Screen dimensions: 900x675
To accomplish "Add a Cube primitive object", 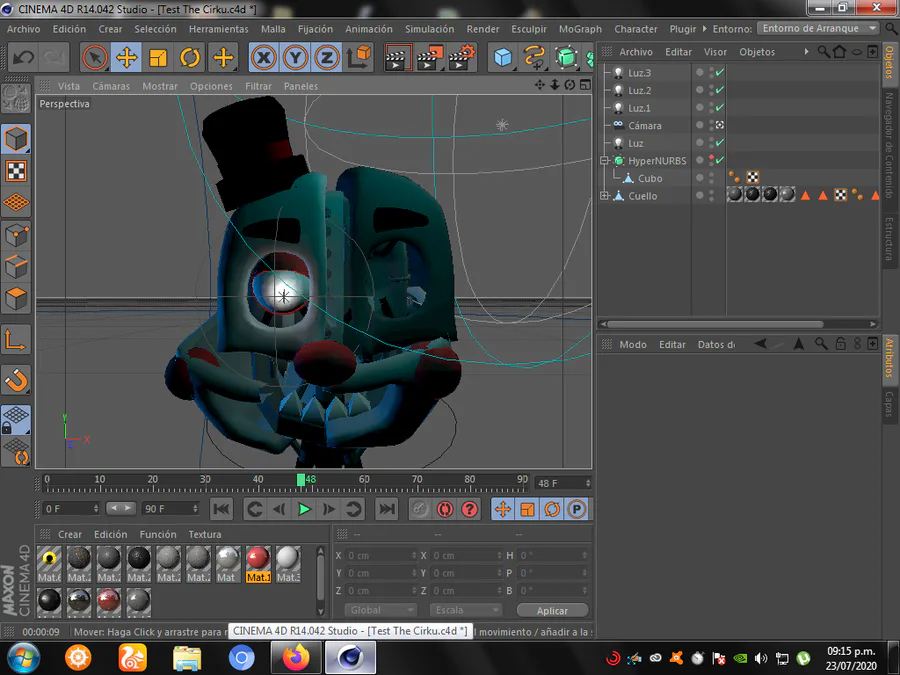I will click(503, 58).
